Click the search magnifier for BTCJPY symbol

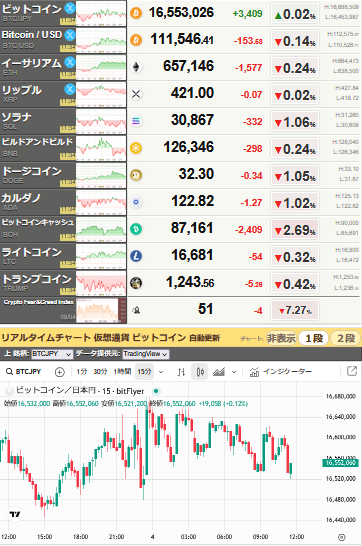pos(9,372)
